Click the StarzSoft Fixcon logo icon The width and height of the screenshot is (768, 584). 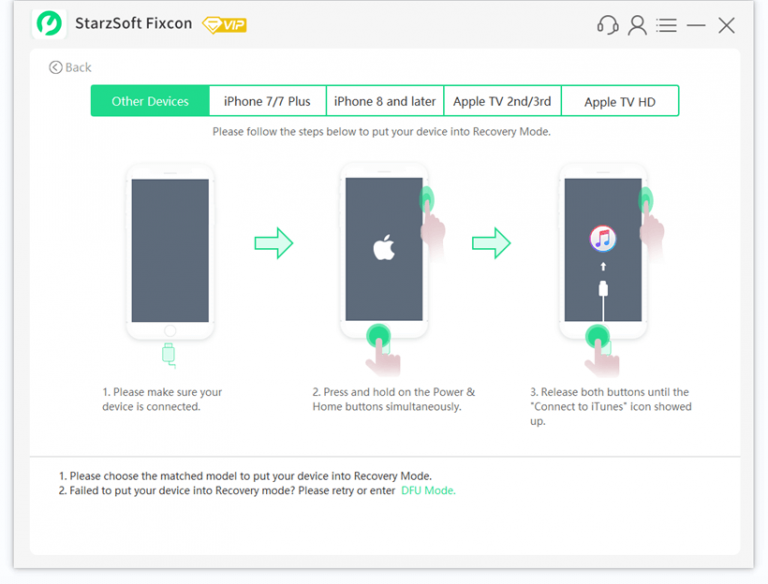pyautogui.click(x=48, y=24)
